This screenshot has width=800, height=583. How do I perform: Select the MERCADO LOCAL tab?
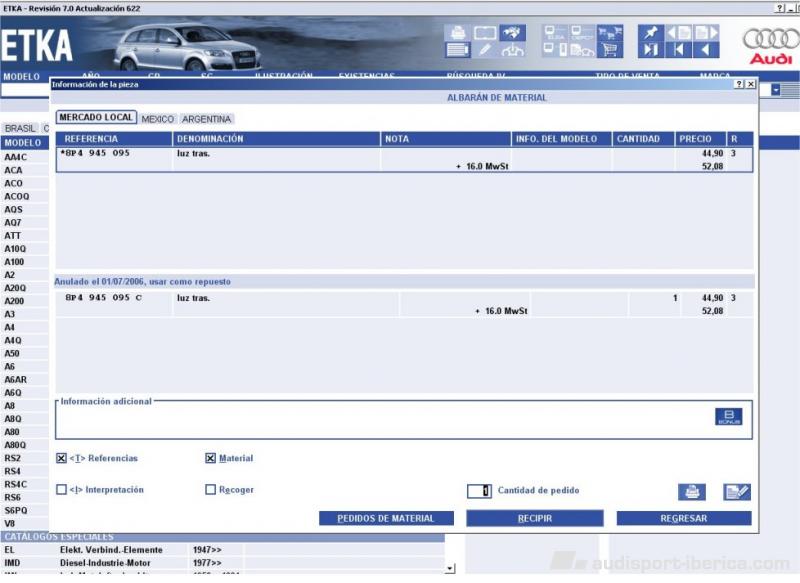95,118
